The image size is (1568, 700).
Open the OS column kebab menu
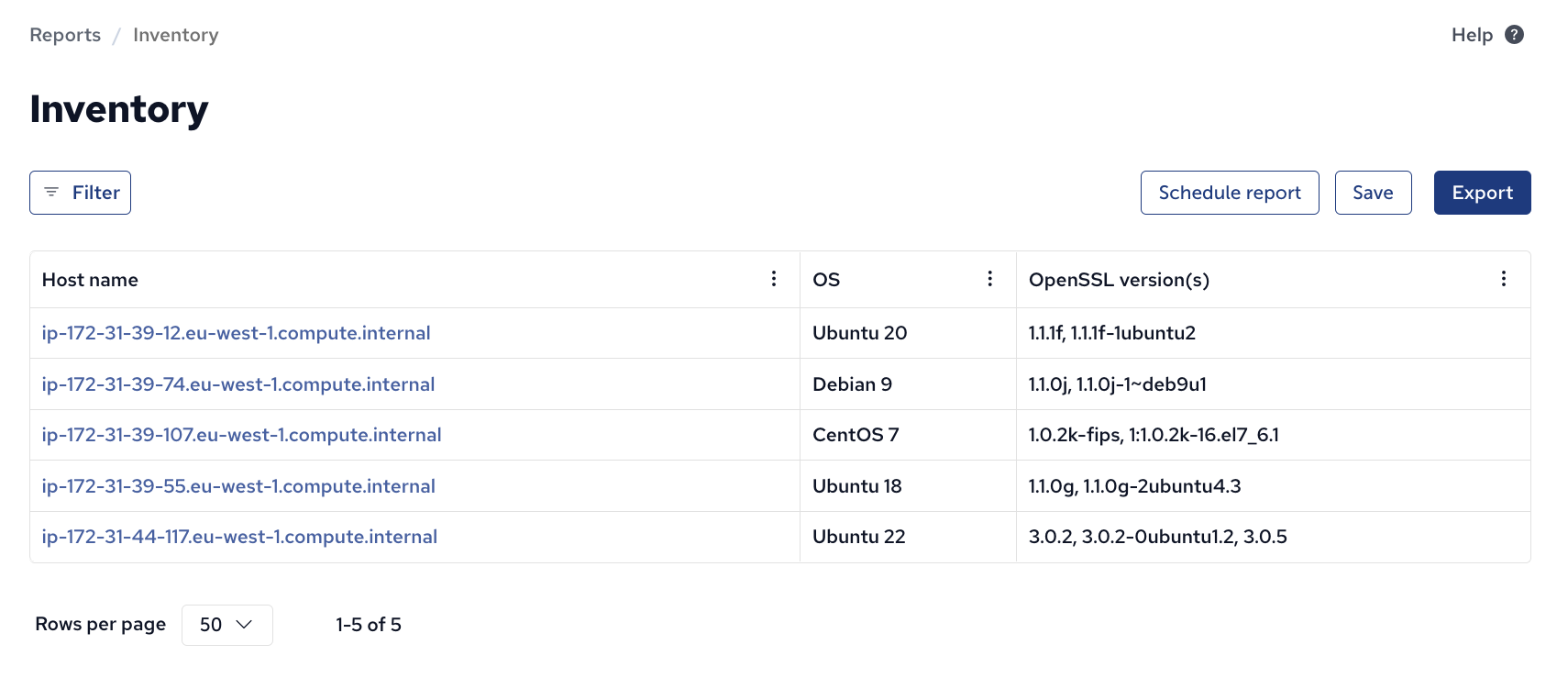(x=990, y=279)
